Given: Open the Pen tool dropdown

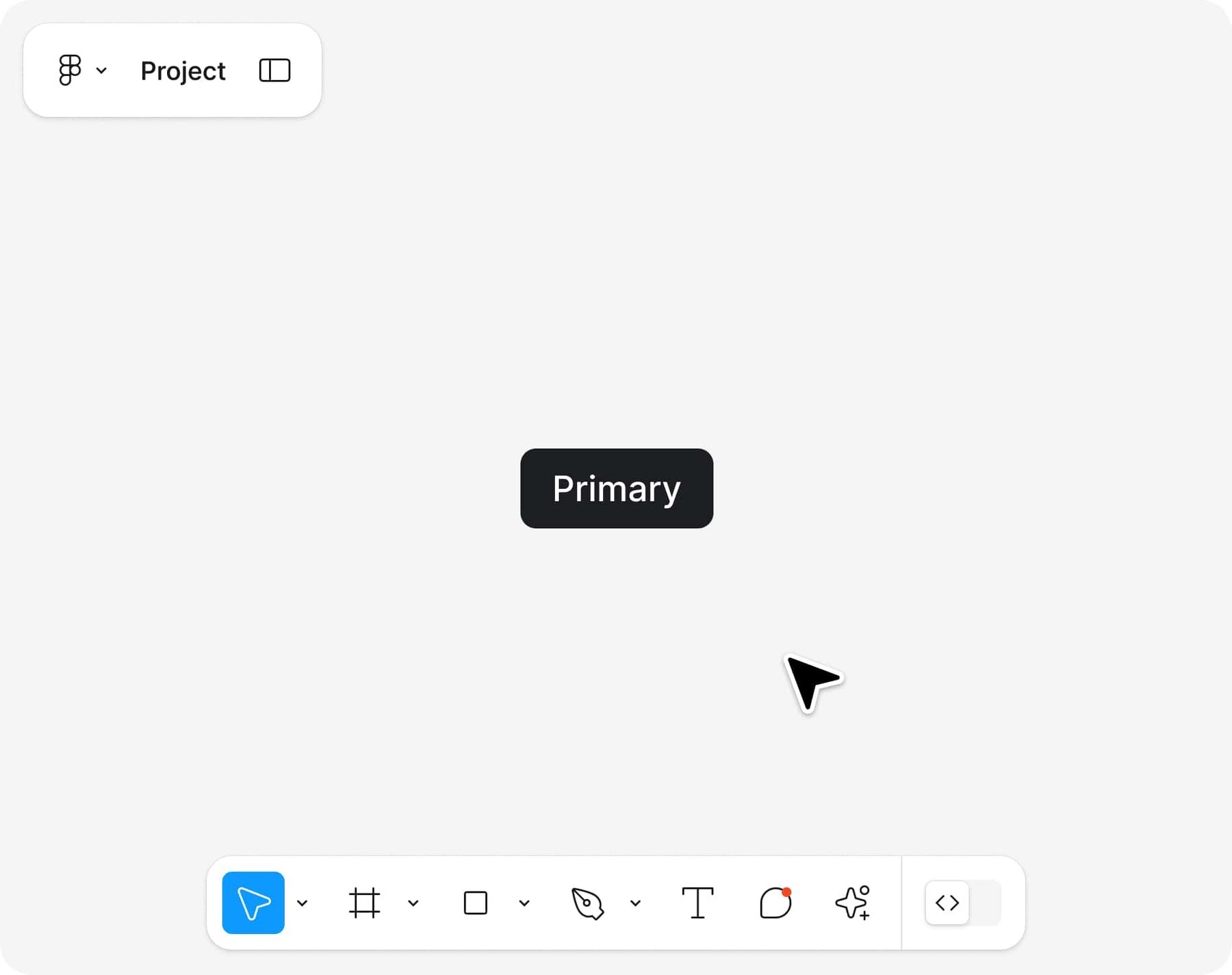Looking at the screenshot, I should [637, 902].
